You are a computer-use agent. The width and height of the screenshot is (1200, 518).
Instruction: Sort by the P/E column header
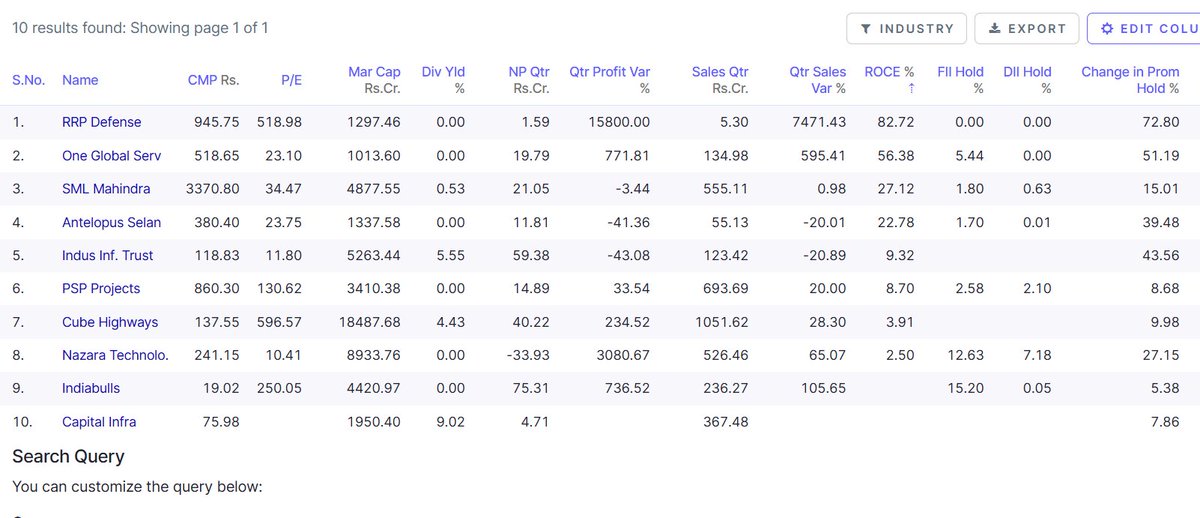[x=291, y=80]
